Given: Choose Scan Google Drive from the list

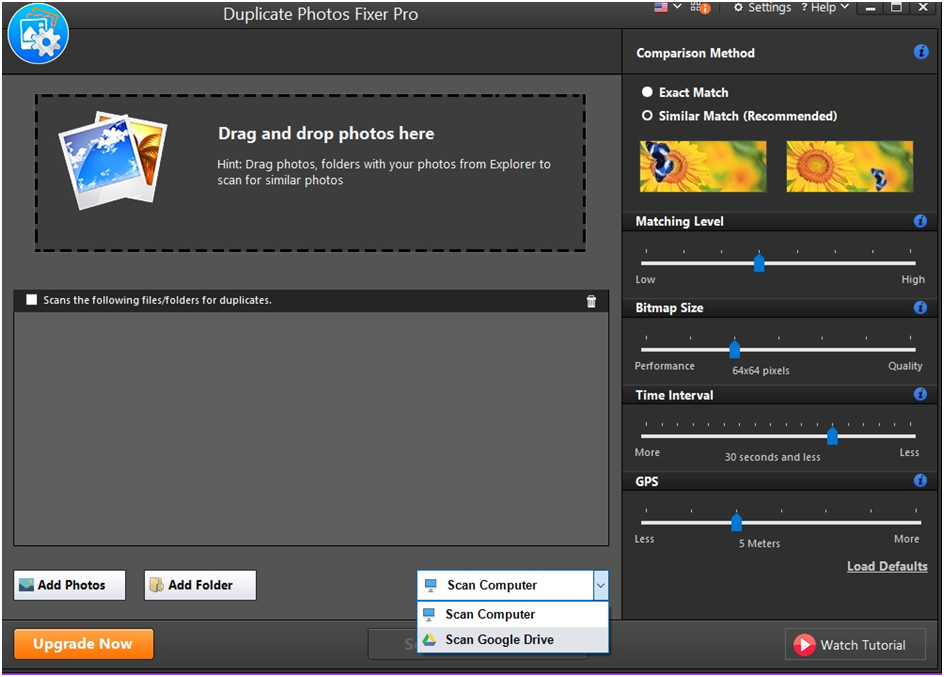Looking at the screenshot, I should click(513, 640).
